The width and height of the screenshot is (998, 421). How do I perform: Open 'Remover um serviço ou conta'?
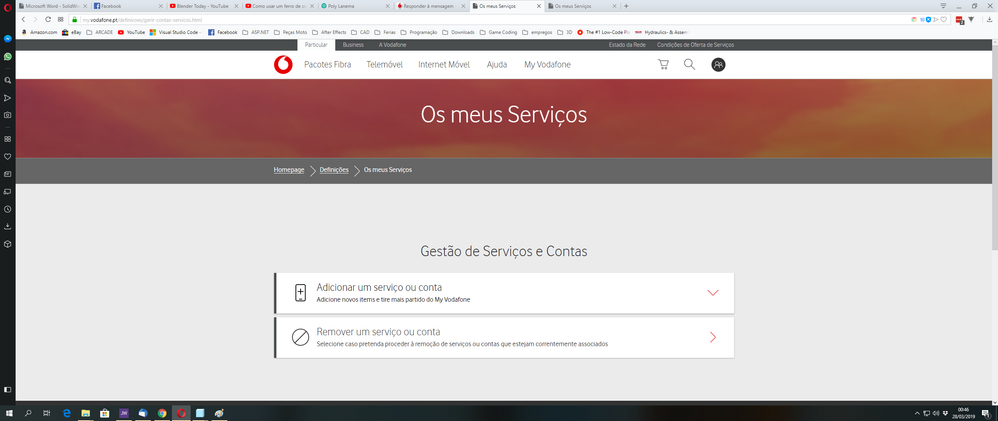click(712, 337)
